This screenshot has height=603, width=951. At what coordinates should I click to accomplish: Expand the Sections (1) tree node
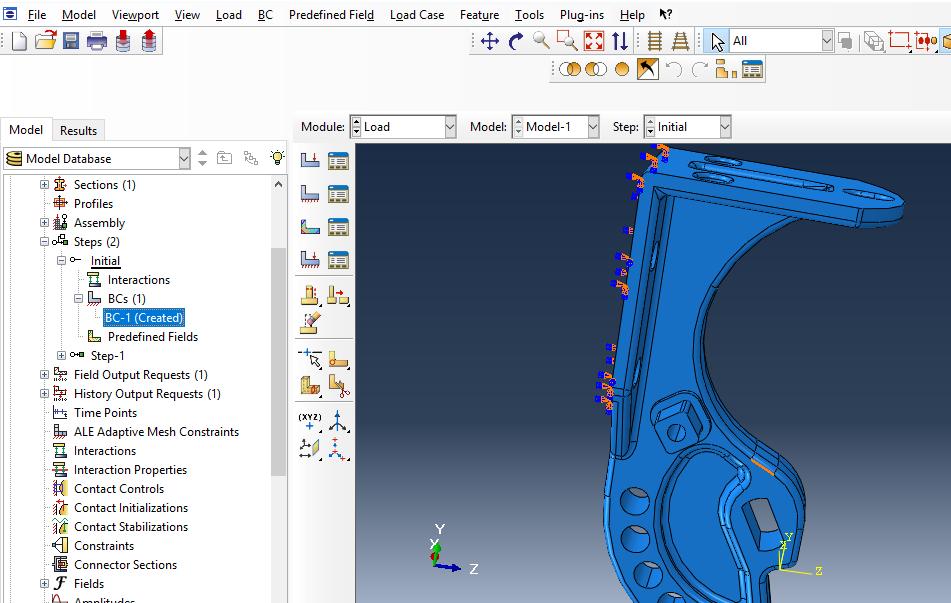[x=44, y=184]
